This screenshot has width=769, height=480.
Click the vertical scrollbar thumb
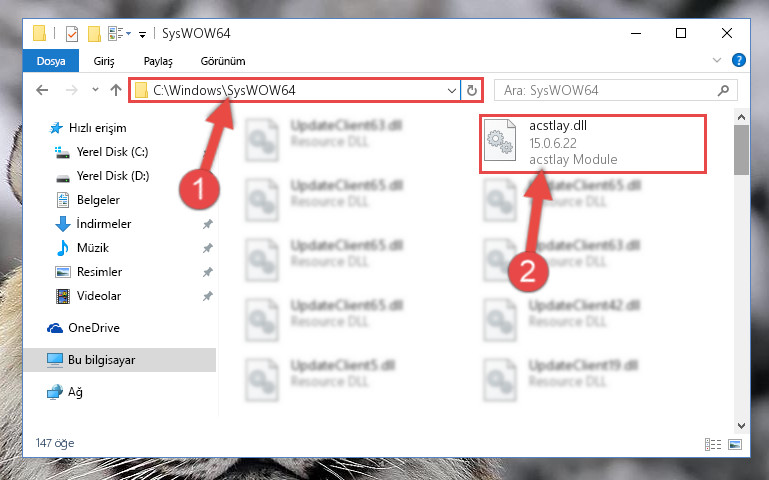(741, 150)
